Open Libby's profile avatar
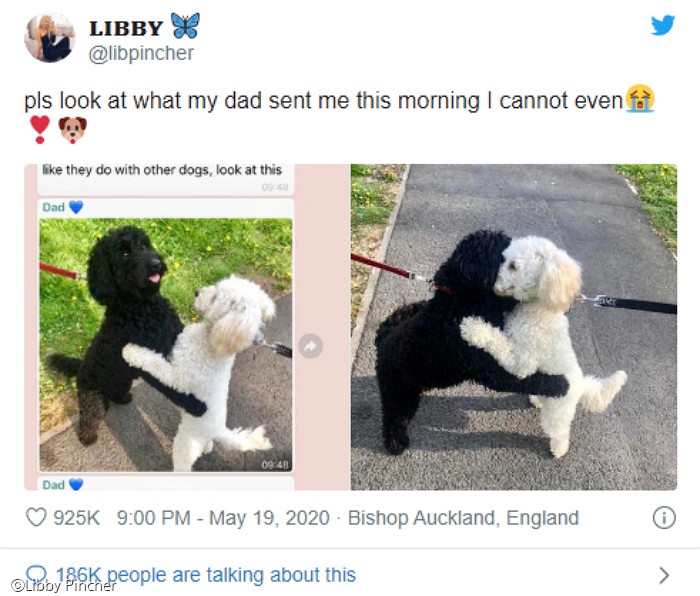The height and width of the screenshot is (596, 700). (50, 38)
